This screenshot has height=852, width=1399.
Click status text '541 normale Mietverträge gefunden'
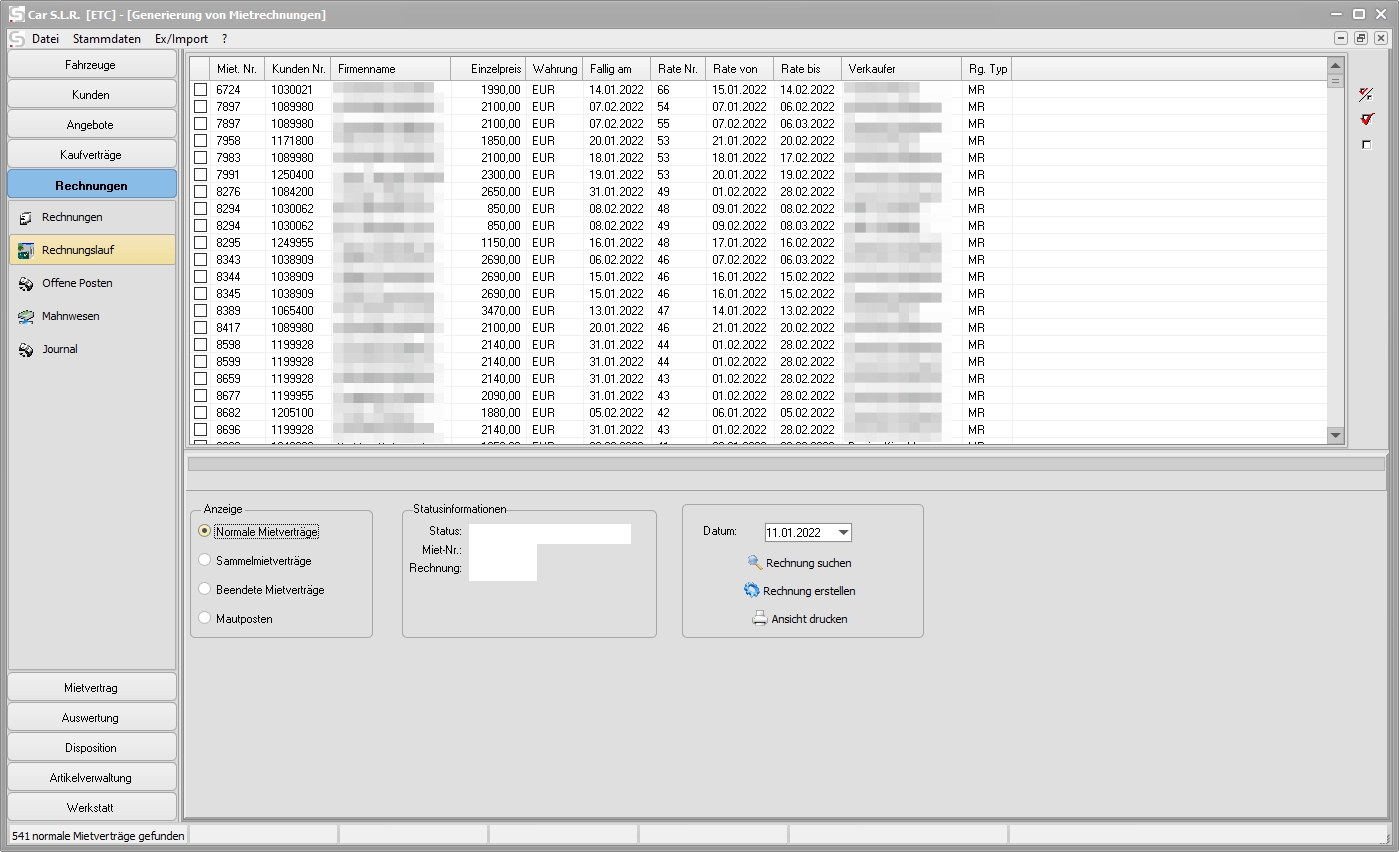pos(98,835)
